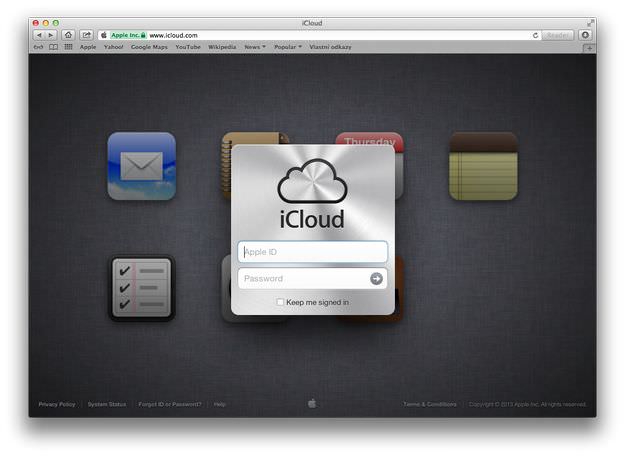The width and height of the screenshot is (625, 457).
Task: Check the Keep me signed in box
Action: pyautogui.click(x=280, y=302)
